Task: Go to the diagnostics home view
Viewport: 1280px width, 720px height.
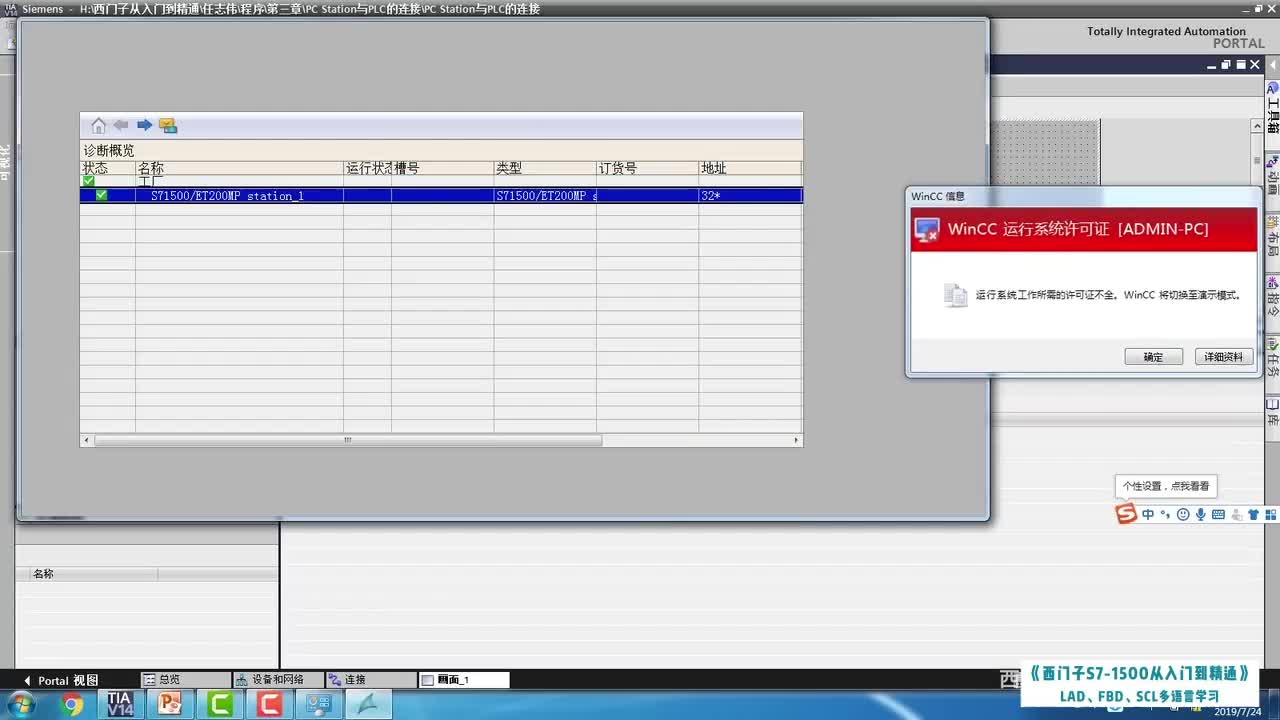Action: (98, 126)
